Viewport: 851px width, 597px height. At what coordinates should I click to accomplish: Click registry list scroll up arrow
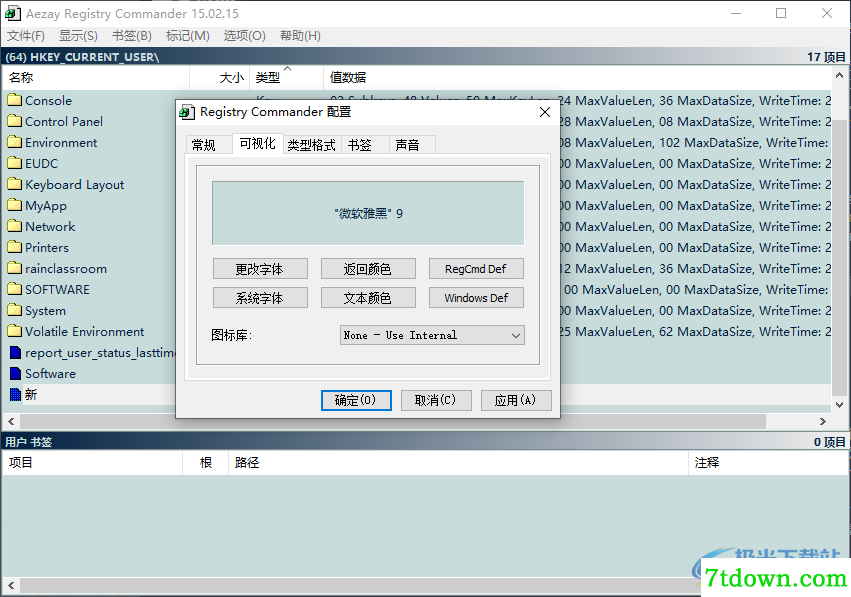click(839, 75)
